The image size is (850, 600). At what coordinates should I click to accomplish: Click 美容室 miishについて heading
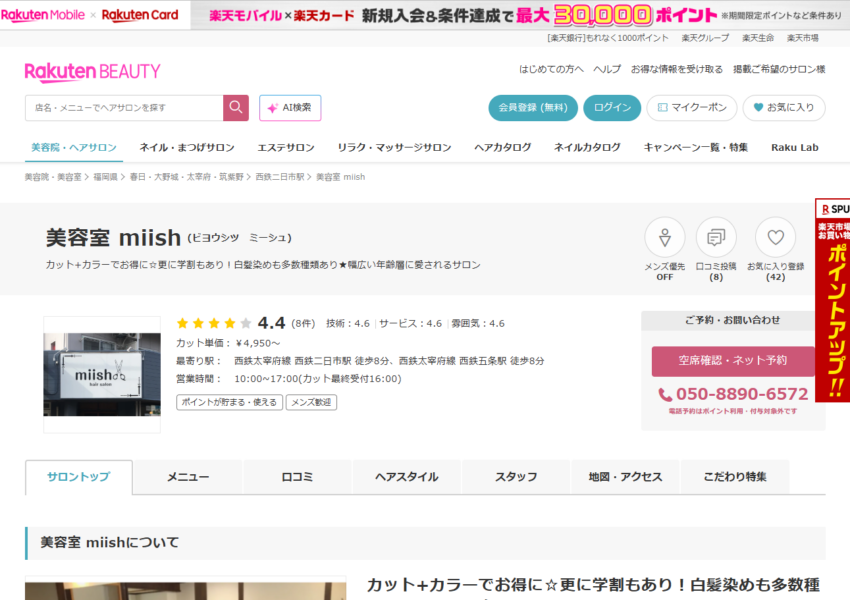110,543
